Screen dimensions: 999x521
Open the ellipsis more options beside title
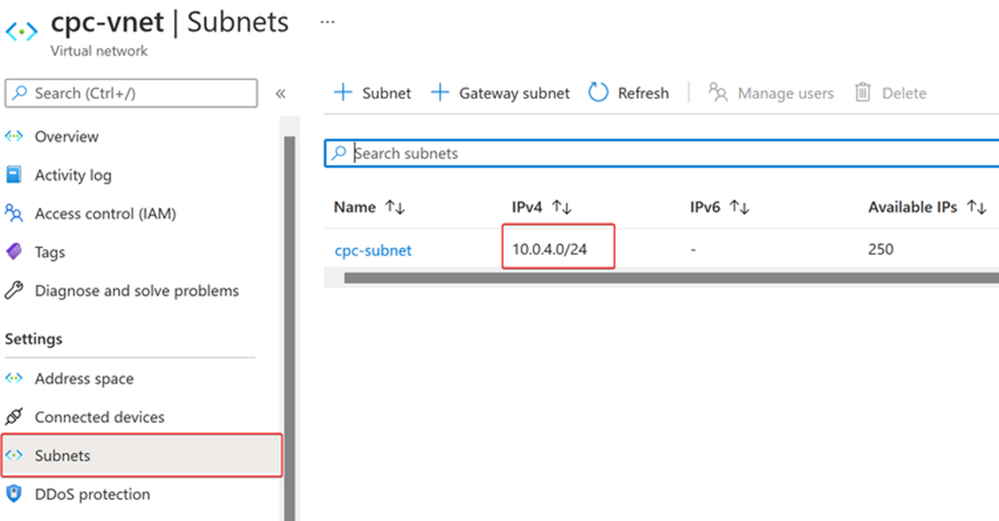327,22
